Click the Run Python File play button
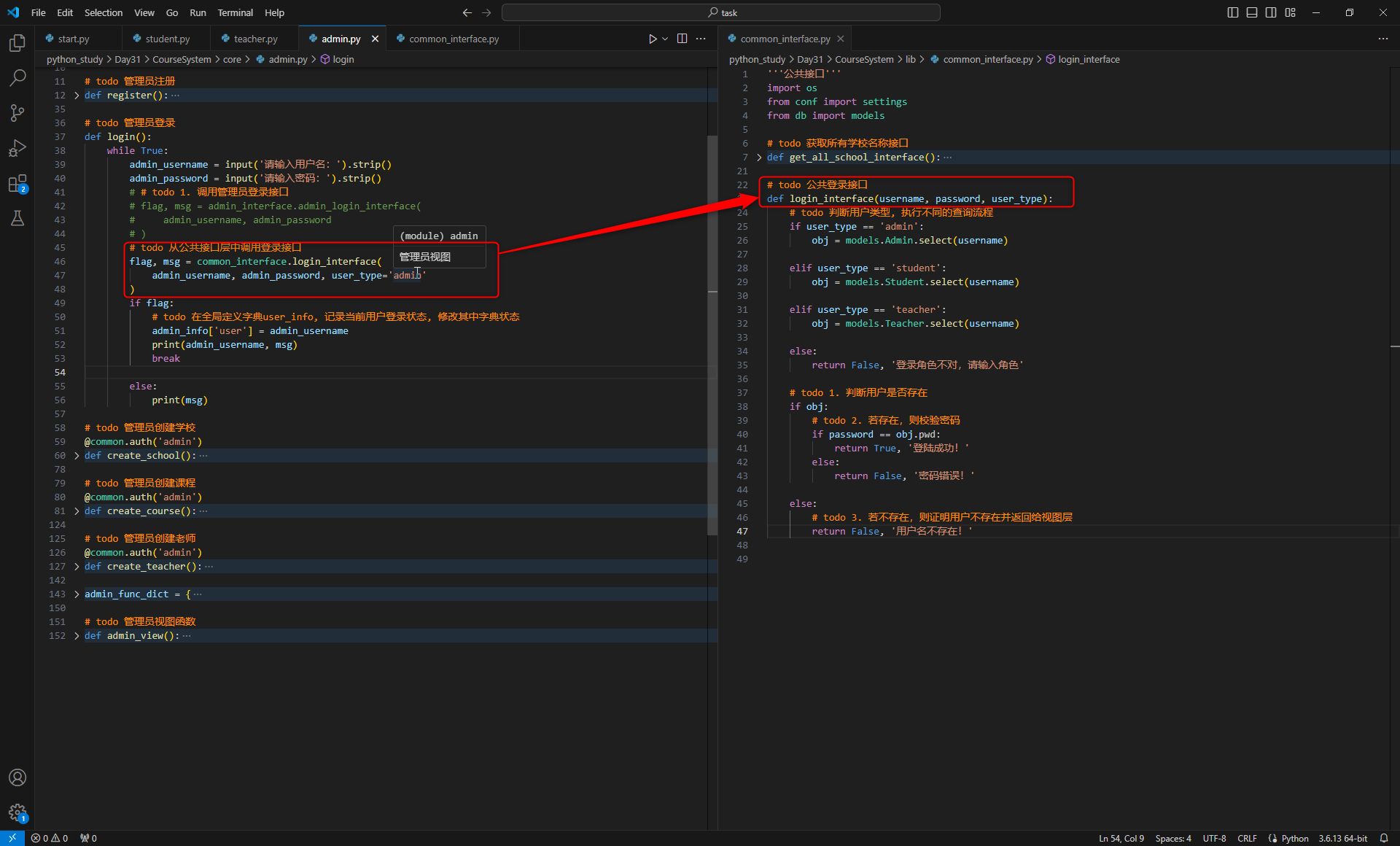 tap(653, 39)
